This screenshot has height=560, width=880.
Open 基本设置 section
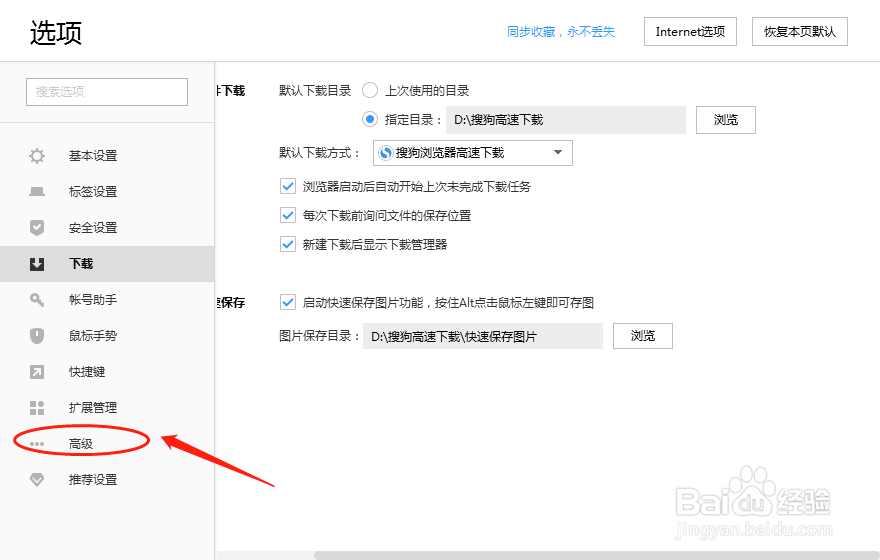point(93,155)
